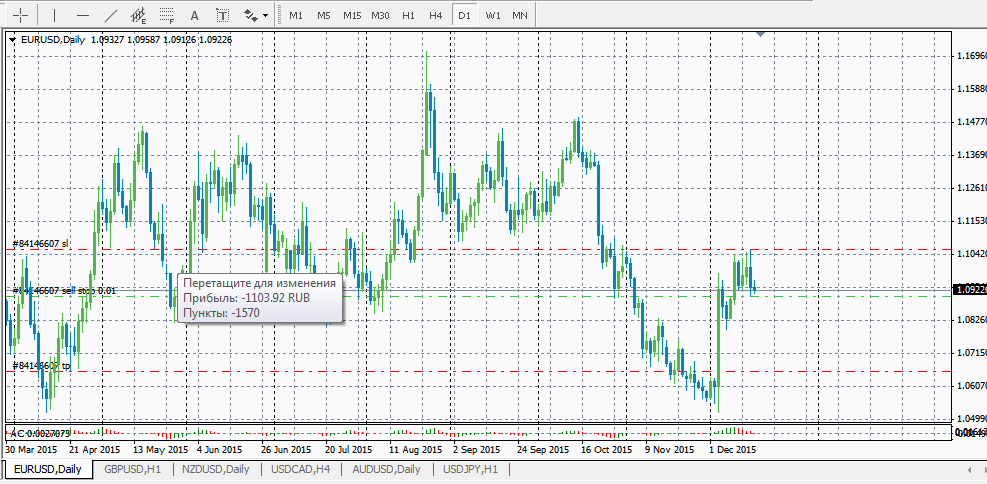Image resolution: width=987 pixels, height=484 pixels.
Task: Switch chart to H4 timeframe
Action: click(x=436, y=15)
